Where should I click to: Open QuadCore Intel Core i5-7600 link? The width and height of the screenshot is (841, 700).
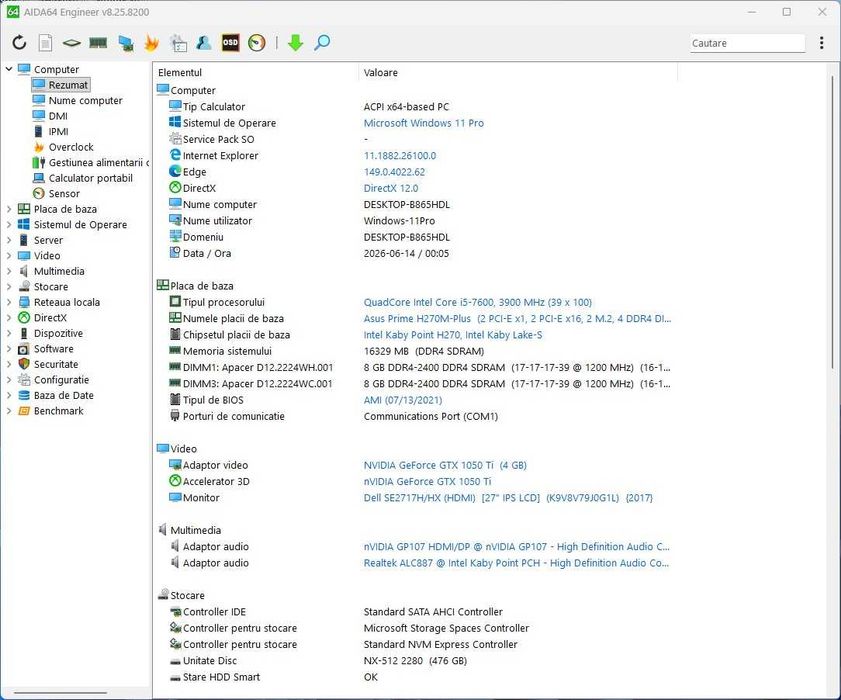click(x=478, y=302)
